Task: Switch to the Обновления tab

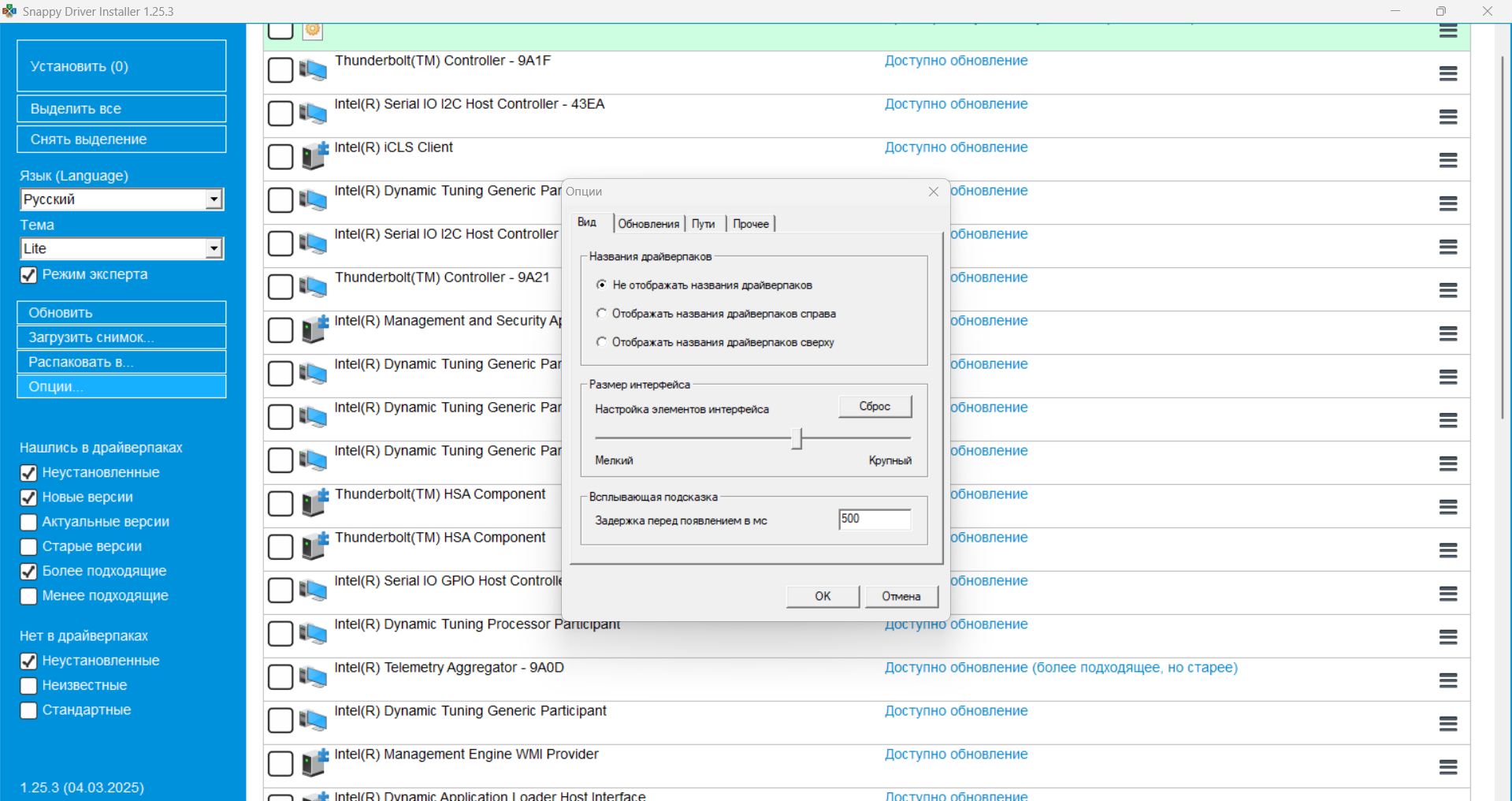Action: tap(648, 224)
